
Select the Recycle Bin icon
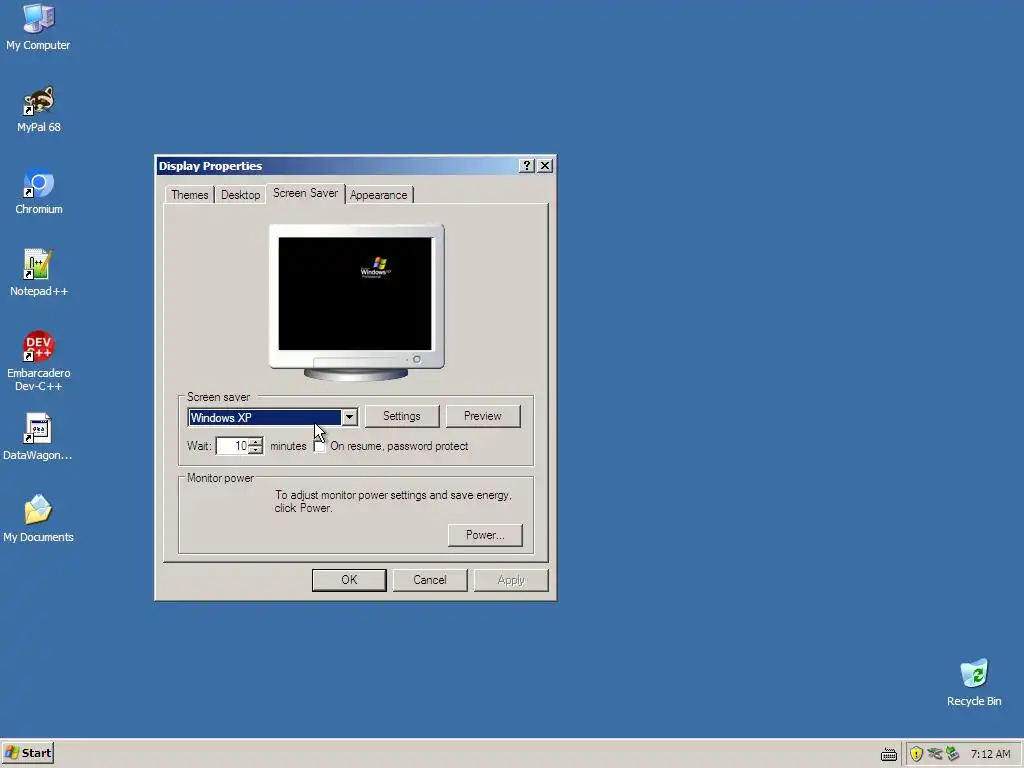coord(974,682)
